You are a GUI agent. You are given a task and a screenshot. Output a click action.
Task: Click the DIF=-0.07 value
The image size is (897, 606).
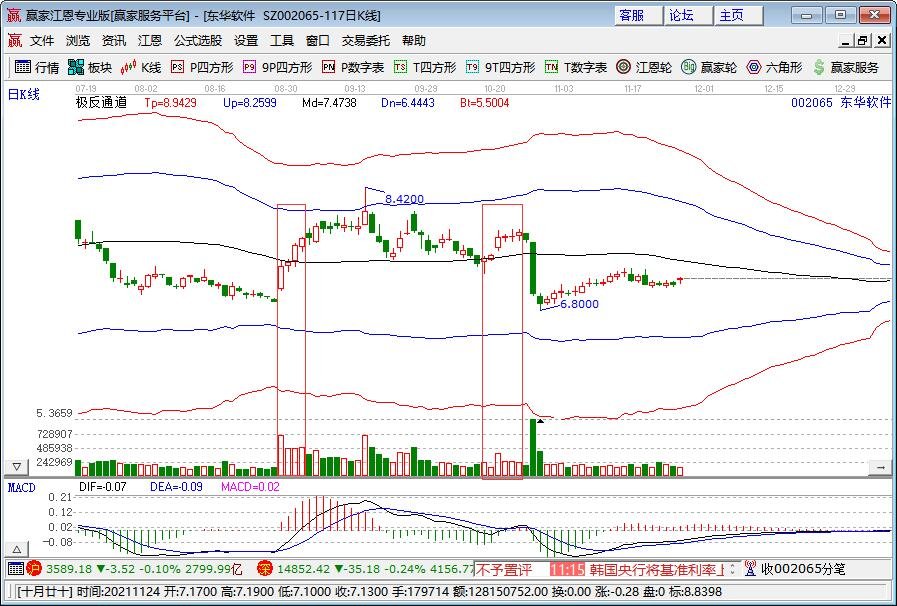[x=102, y=487]
